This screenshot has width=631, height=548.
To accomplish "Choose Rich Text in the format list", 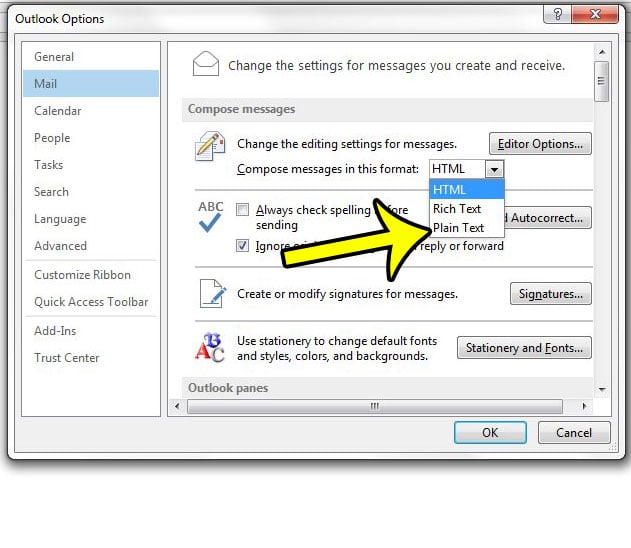I will [x=467, y=209].
